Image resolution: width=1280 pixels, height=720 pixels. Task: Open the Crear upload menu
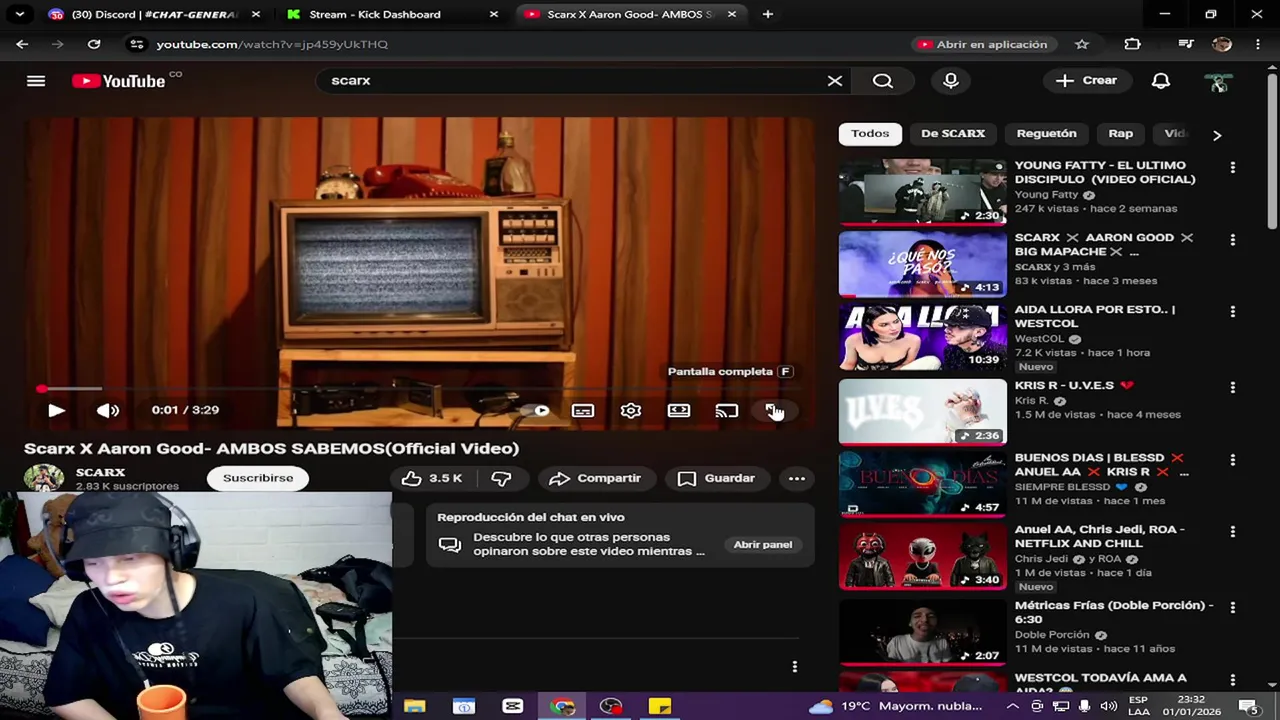coord(1087,81)
